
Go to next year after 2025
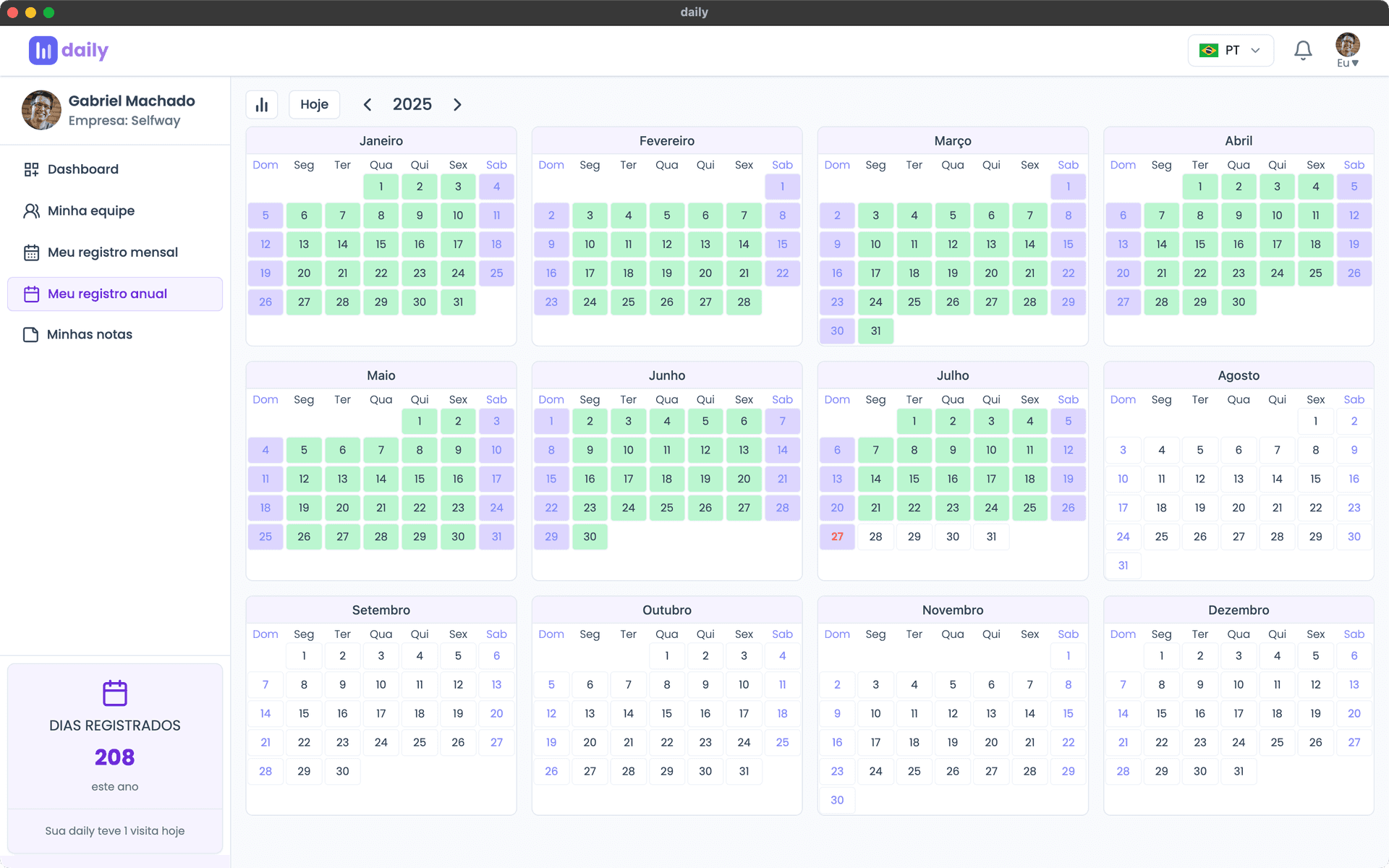[x=457, y=105]
